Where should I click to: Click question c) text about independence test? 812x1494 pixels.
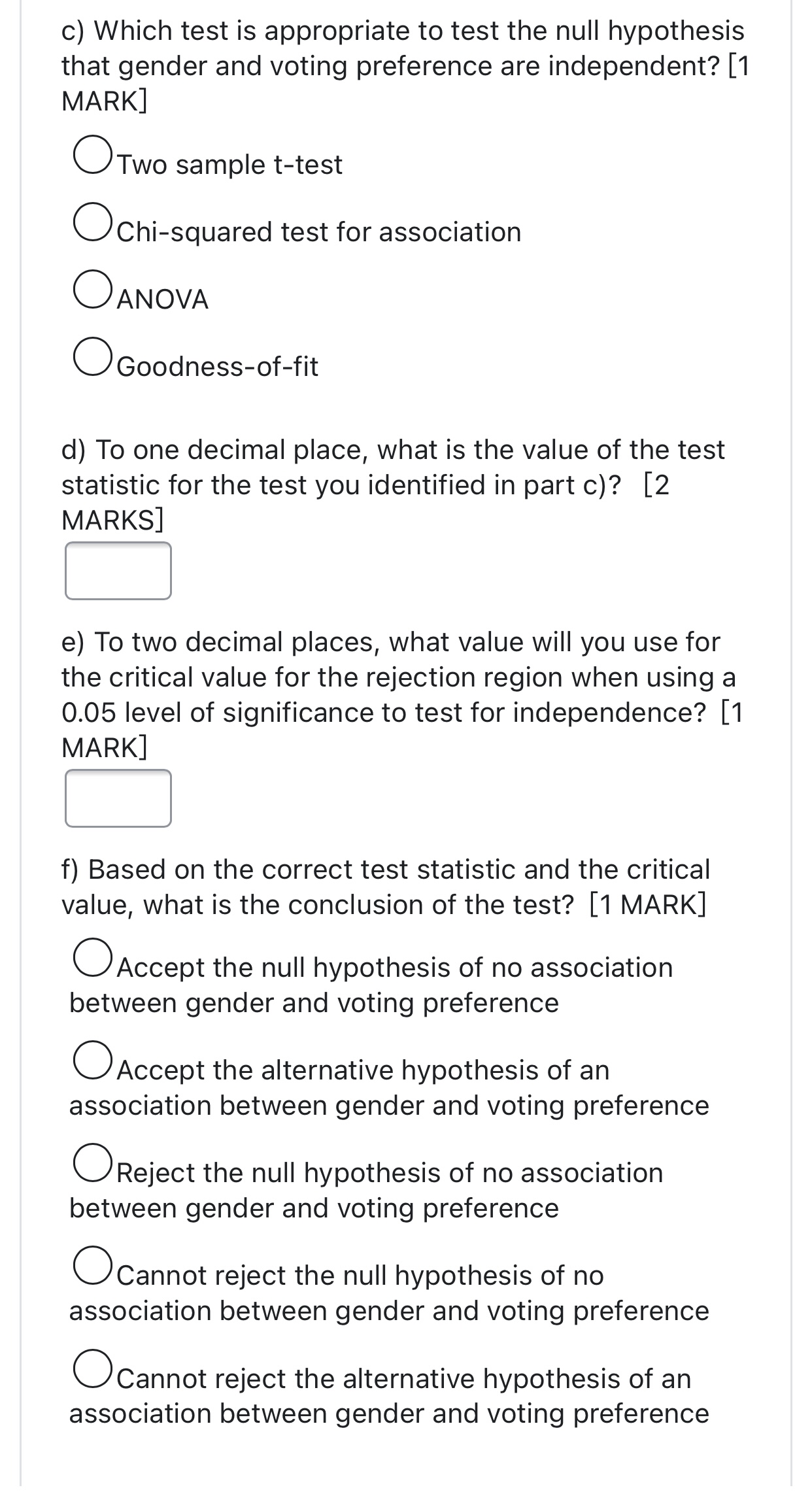(405, 66)
